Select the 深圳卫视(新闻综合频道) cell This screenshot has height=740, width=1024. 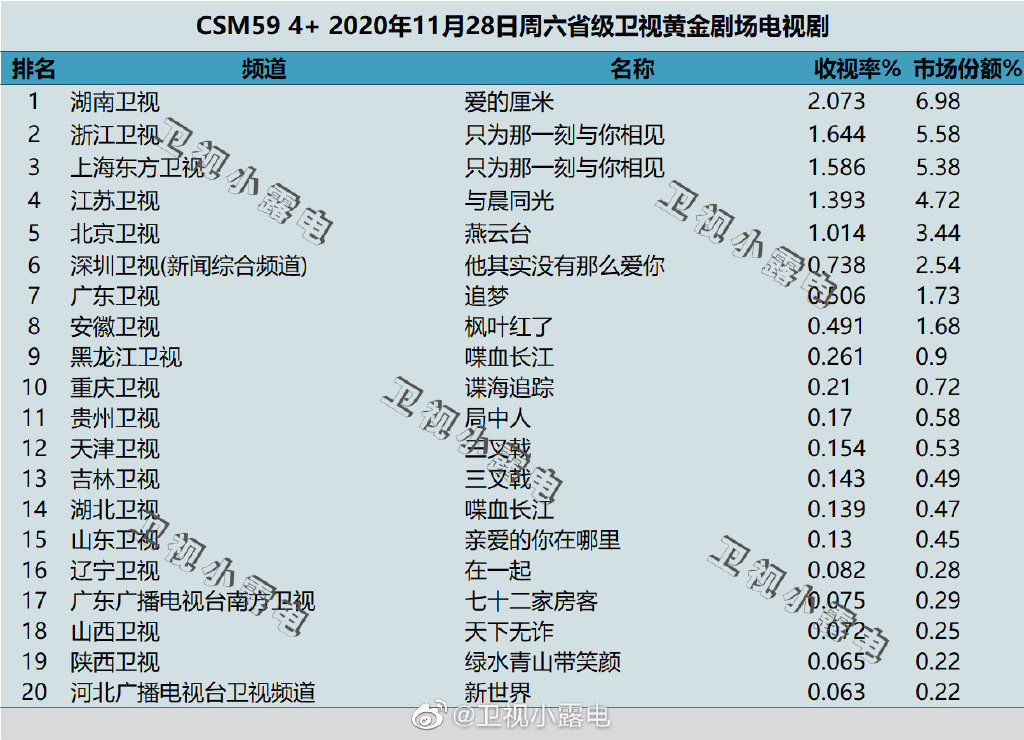189,266
